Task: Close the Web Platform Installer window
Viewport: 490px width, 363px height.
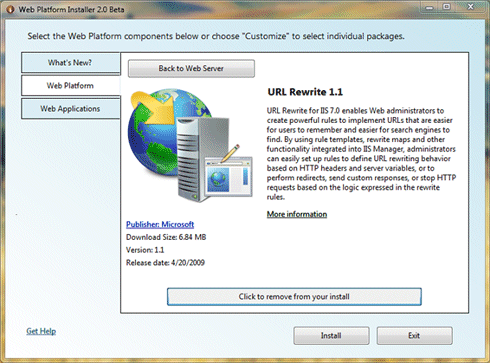Action: pyautogui.click(x=470, y=7)
